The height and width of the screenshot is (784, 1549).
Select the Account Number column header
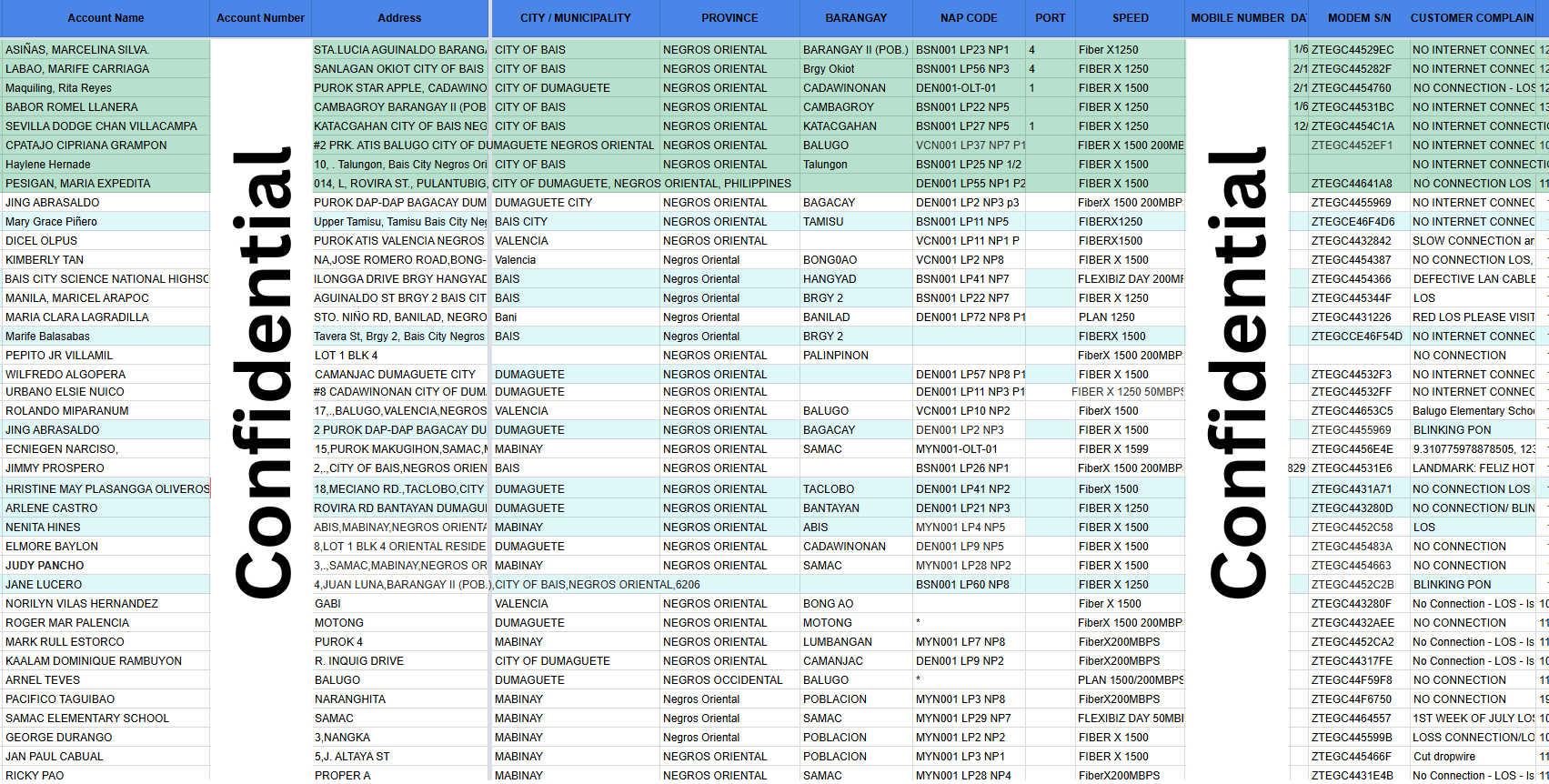point(260,18)
